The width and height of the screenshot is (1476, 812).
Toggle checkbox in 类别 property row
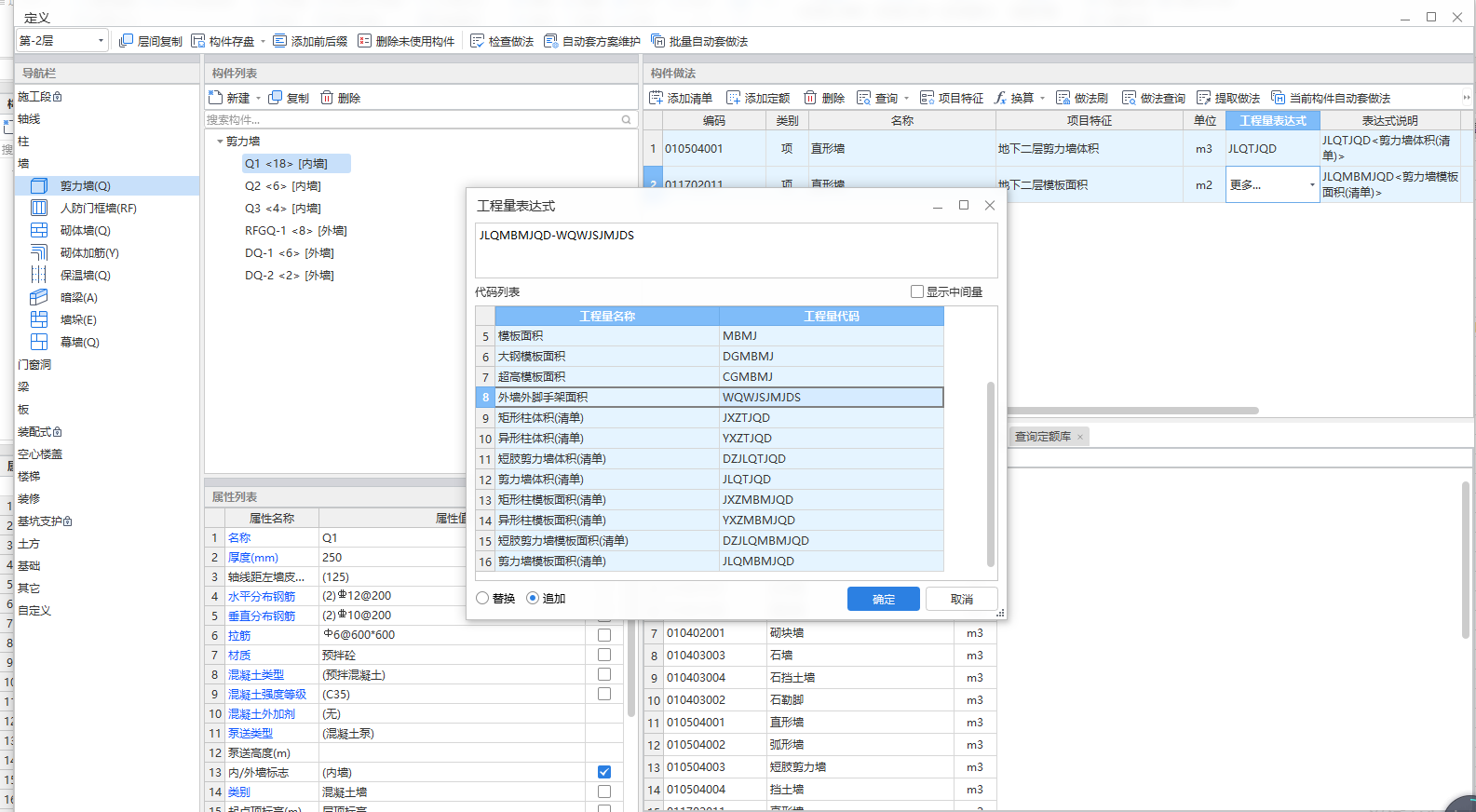(x=604, y=792)
